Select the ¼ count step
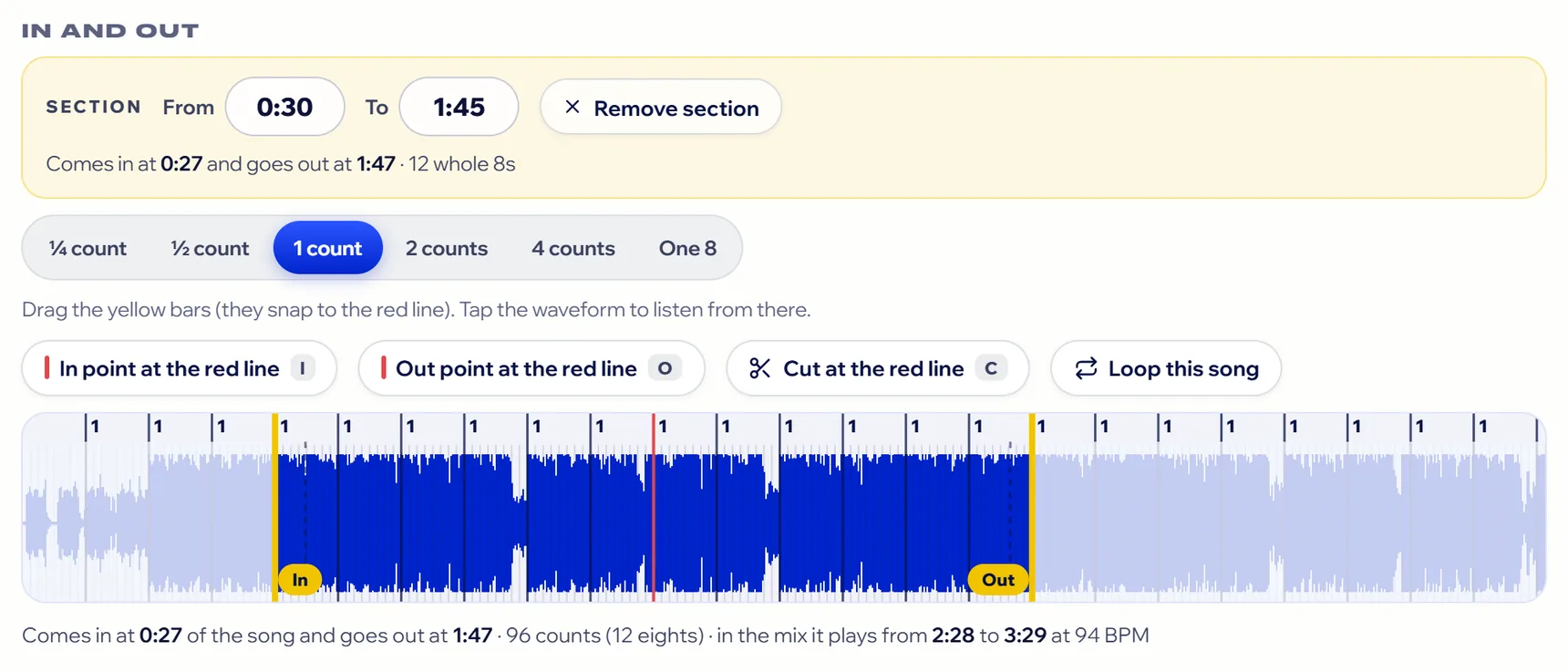This screenshot has height=672, width=1568. (88, 248)
